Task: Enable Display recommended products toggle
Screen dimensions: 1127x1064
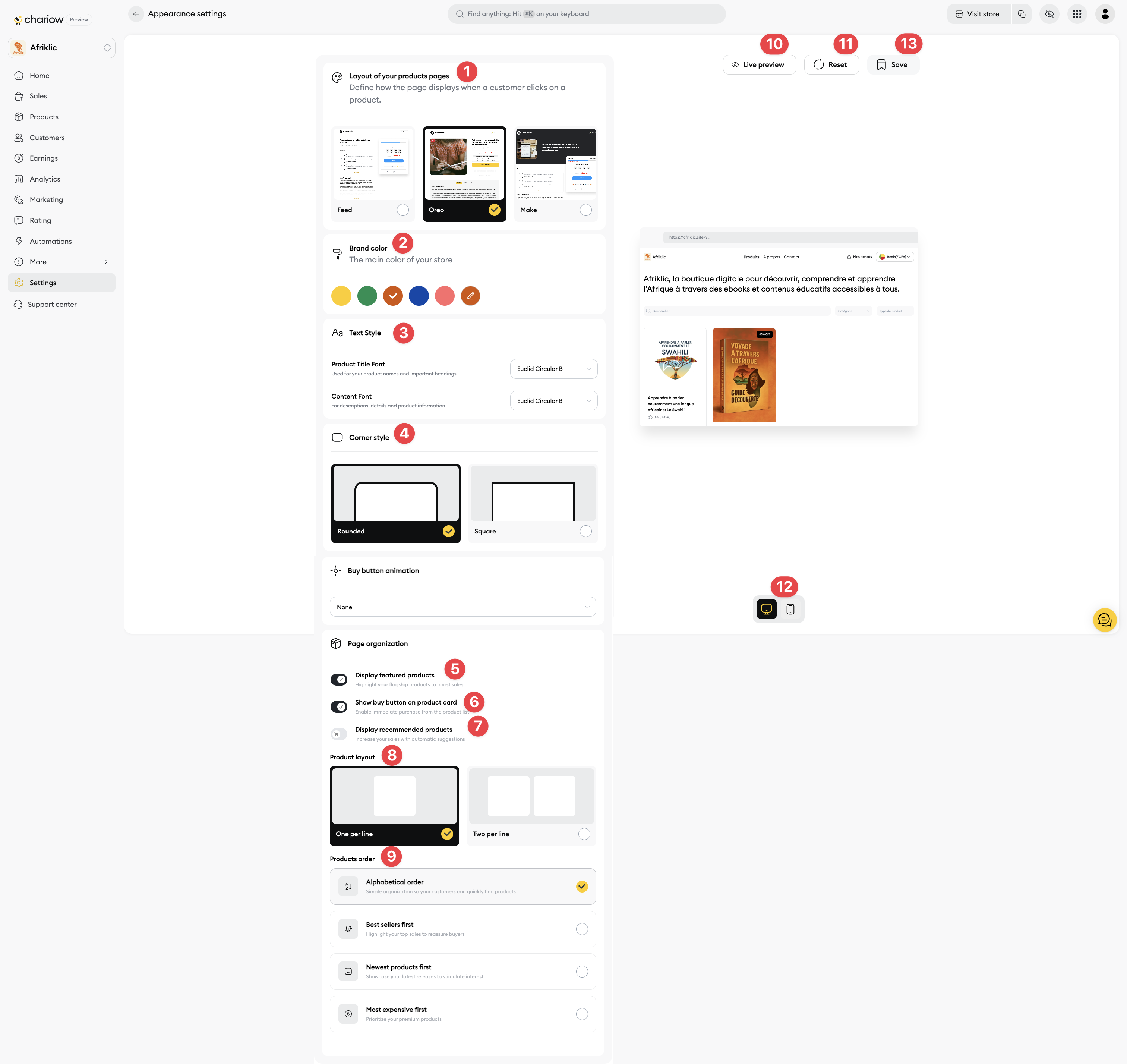Action: pyautogui.click(x=339, y=734)
